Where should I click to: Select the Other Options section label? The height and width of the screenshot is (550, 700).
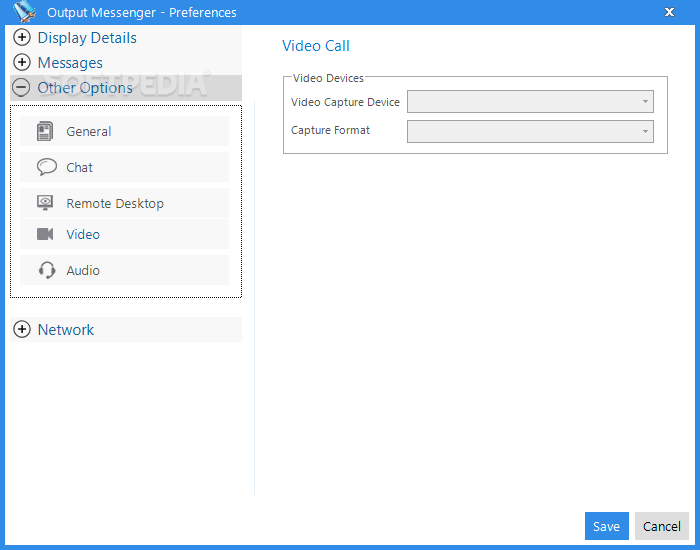pos(85,88)
